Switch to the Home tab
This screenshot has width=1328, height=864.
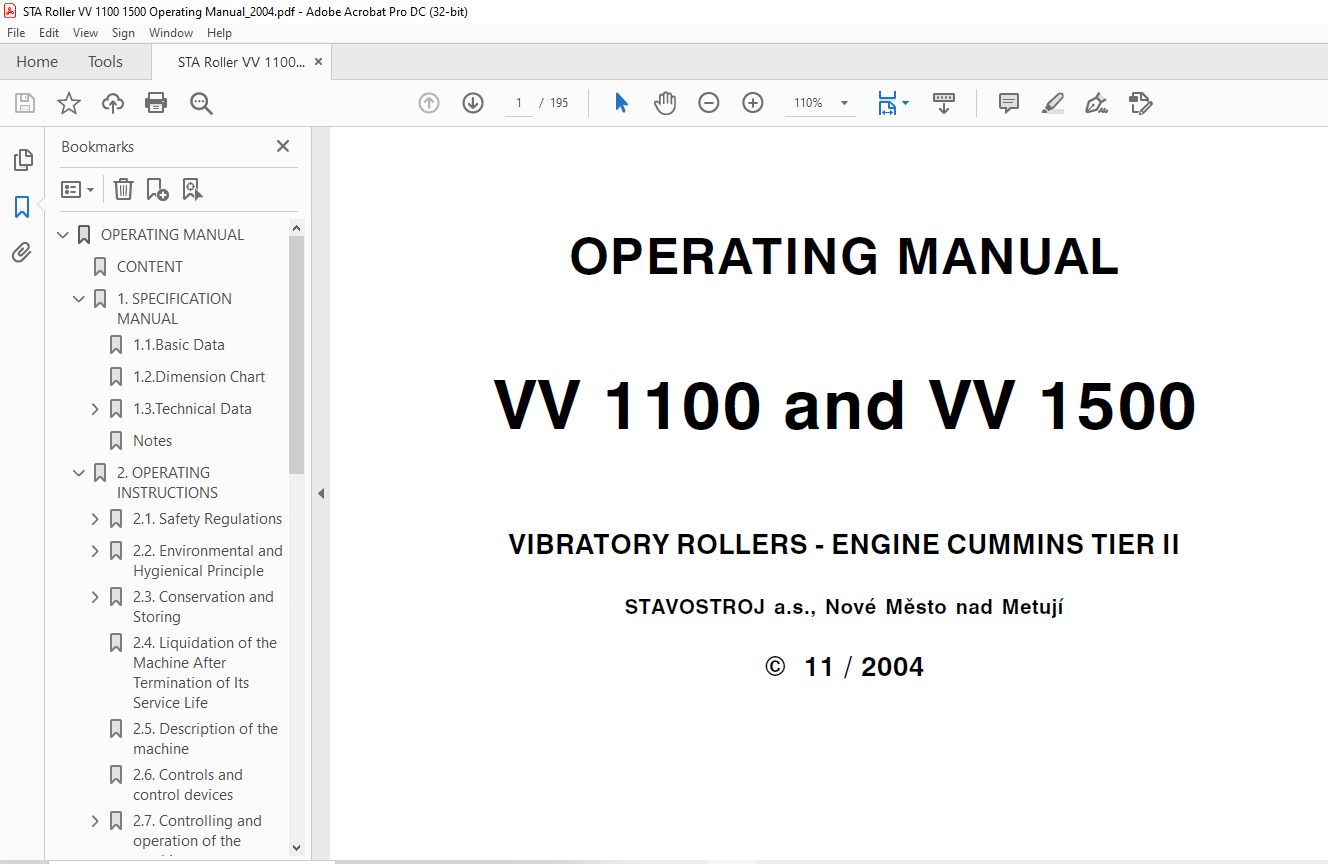(37, 62)
